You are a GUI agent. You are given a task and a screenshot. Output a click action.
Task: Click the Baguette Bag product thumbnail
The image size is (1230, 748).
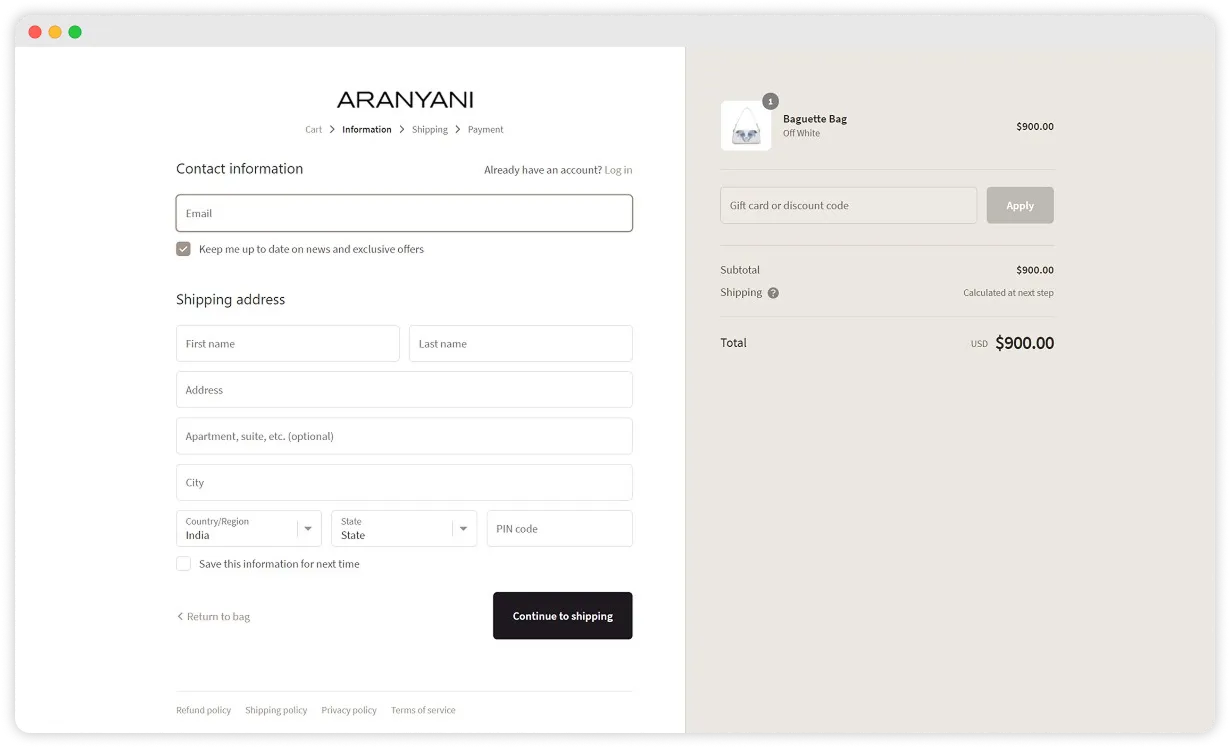click(746, 126)
